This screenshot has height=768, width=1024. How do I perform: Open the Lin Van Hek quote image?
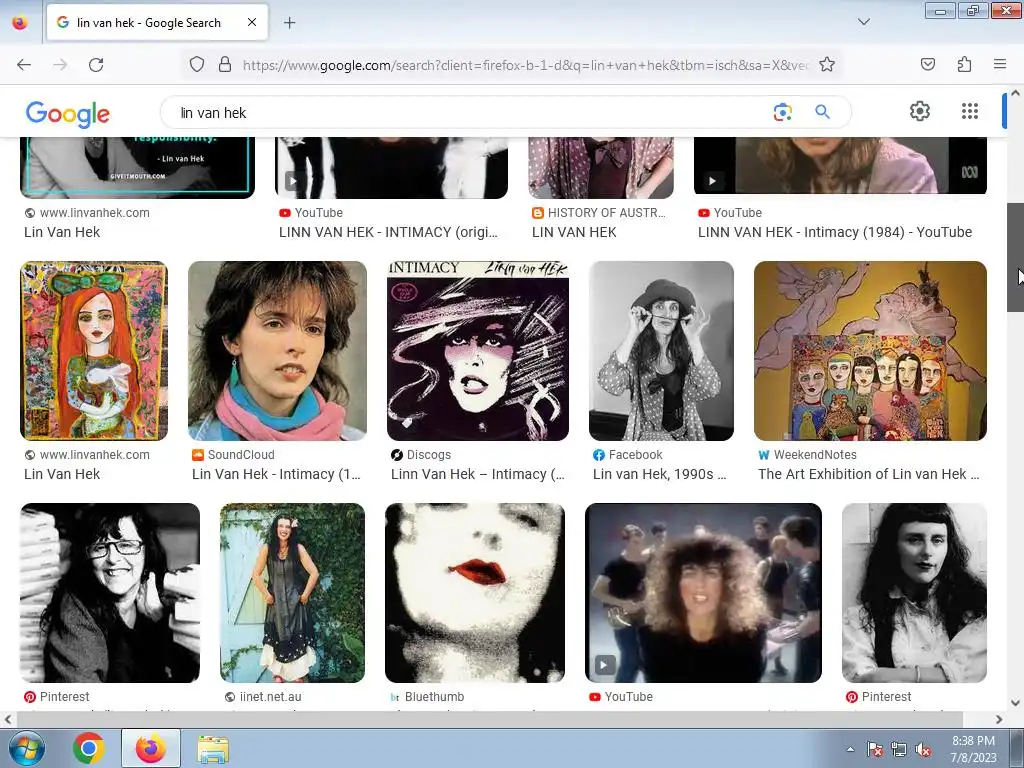(x=137, y=167)
